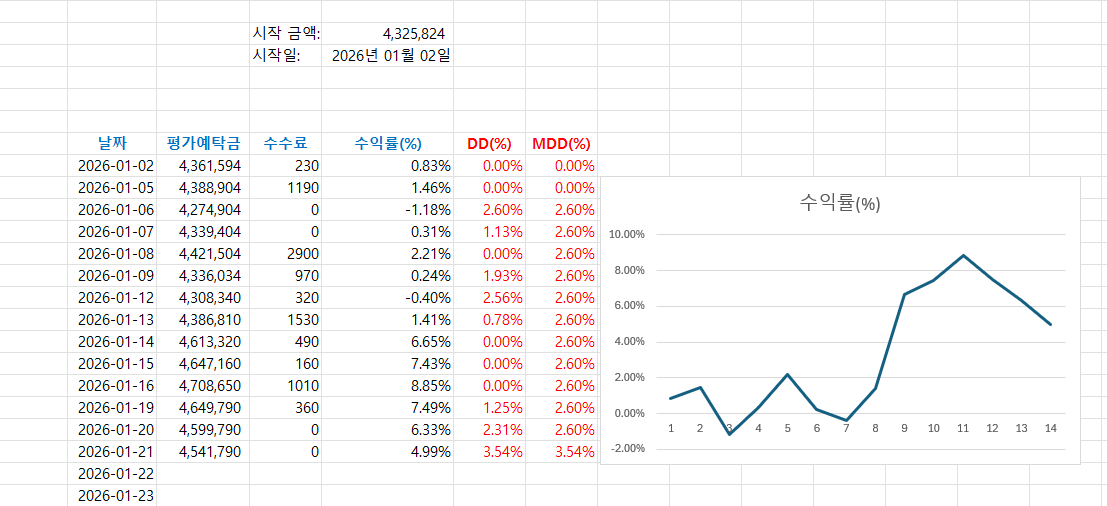Select return cell 4.99%
Image resolution: width=1107 pixels, height=506 pixels.
(431, 451)
